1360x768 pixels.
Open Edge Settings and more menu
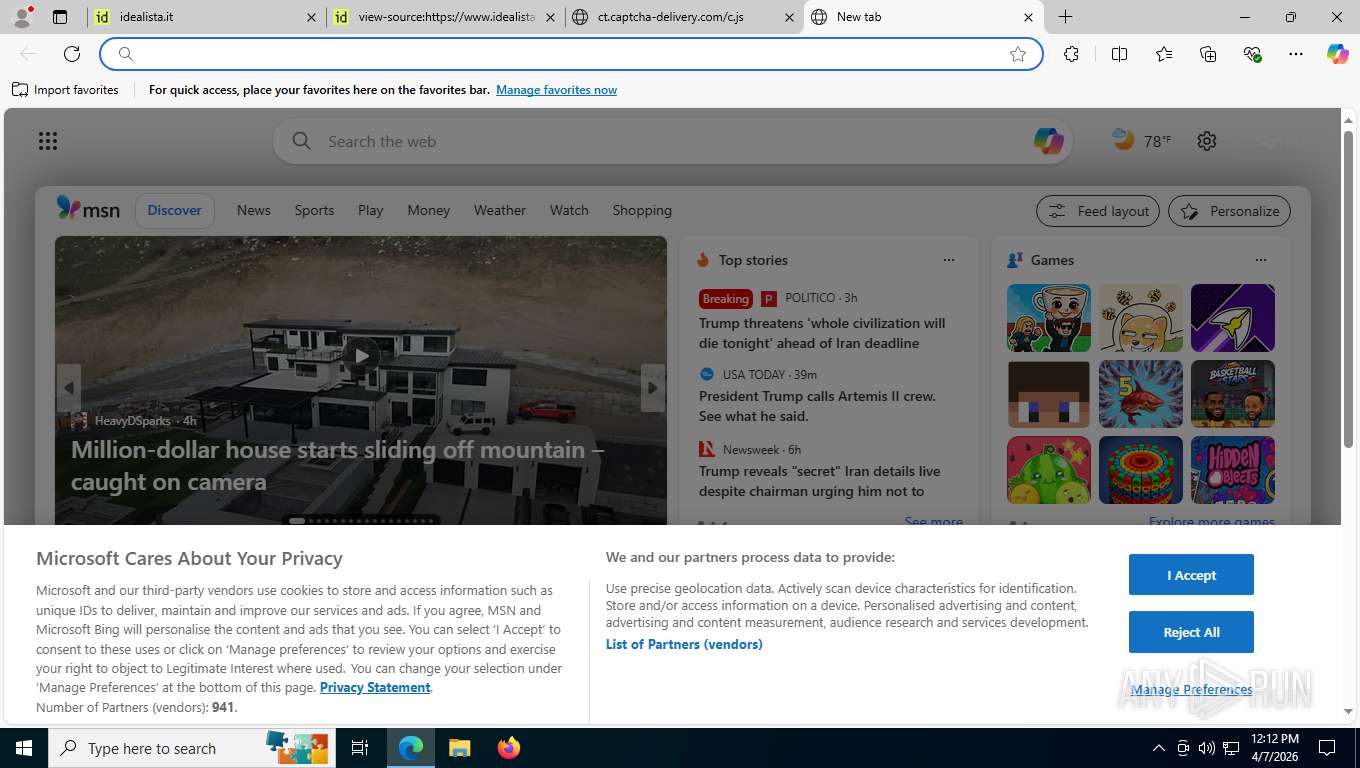tap(1296, 54)
